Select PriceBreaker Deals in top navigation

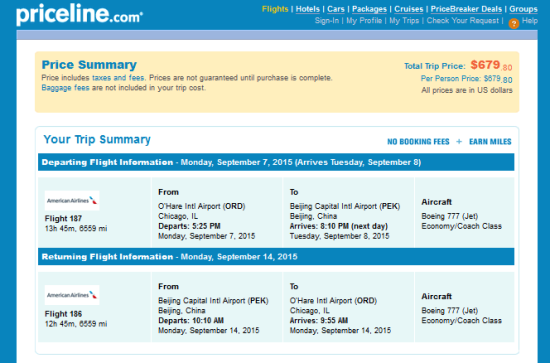coord(466,9)
